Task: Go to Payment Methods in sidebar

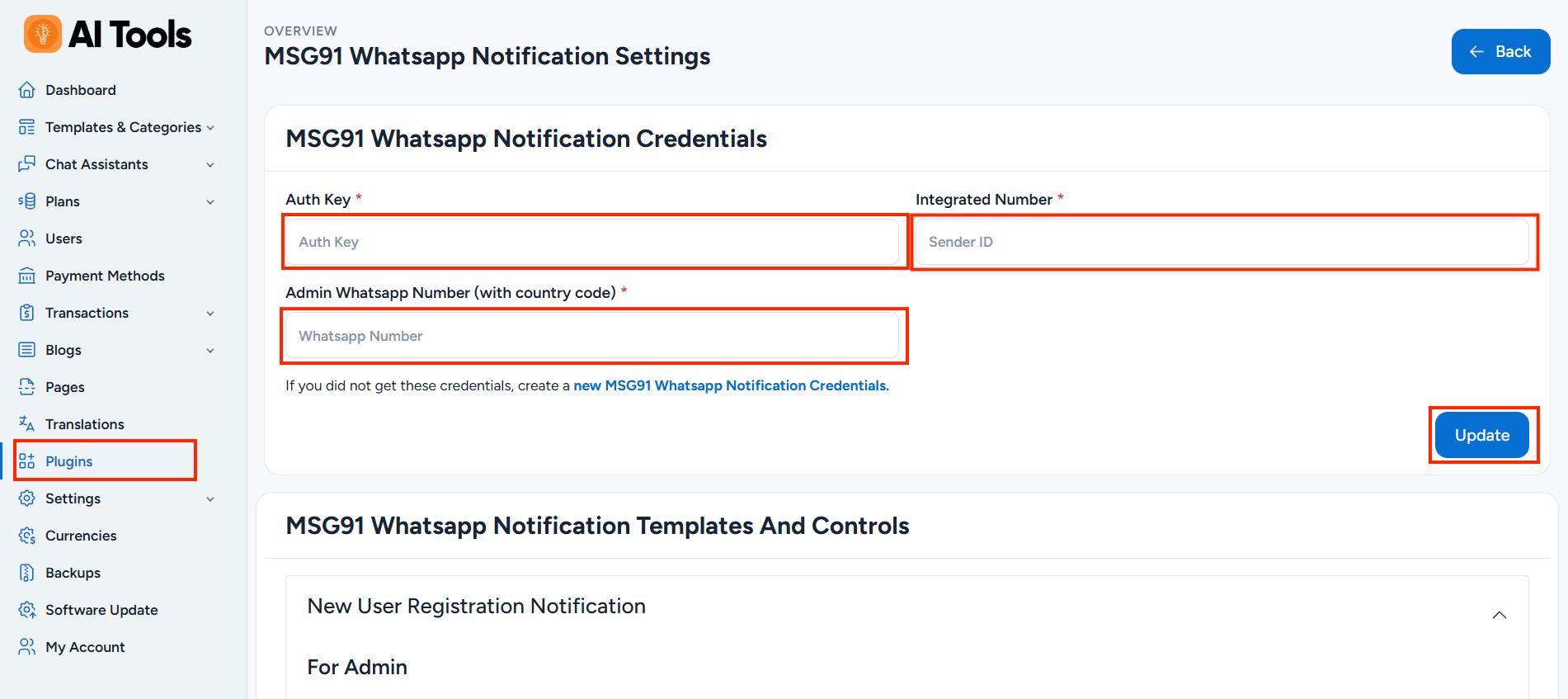Action: (x=105, y=276)
